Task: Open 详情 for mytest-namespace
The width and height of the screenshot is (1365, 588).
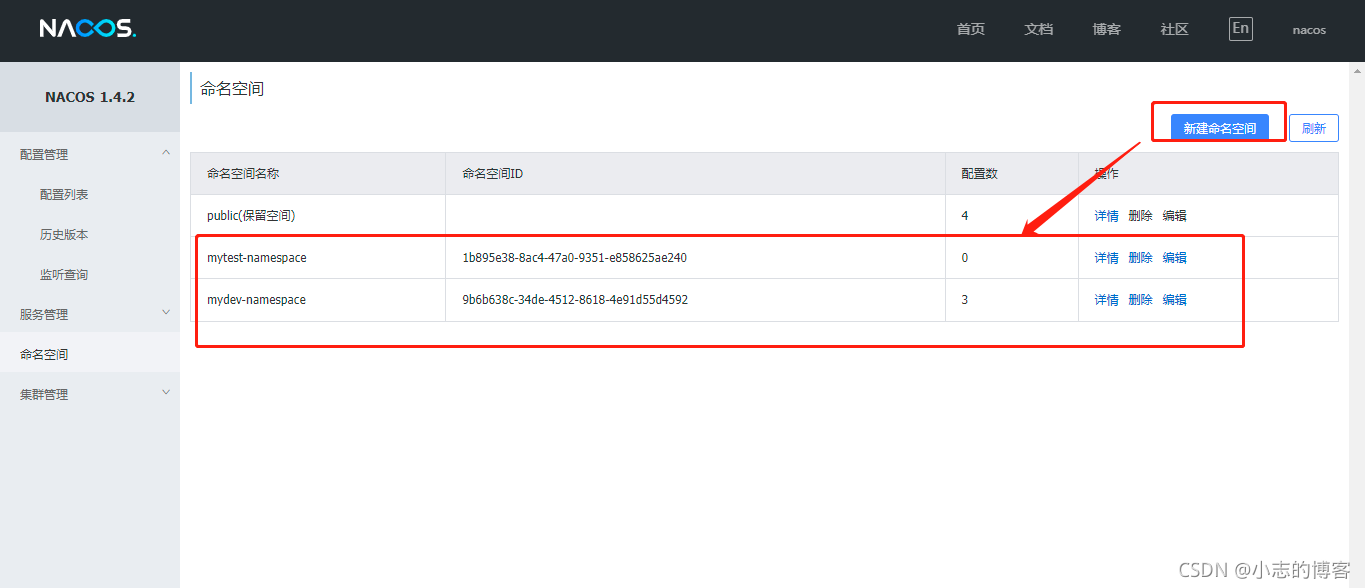Action: (1106, 258)
